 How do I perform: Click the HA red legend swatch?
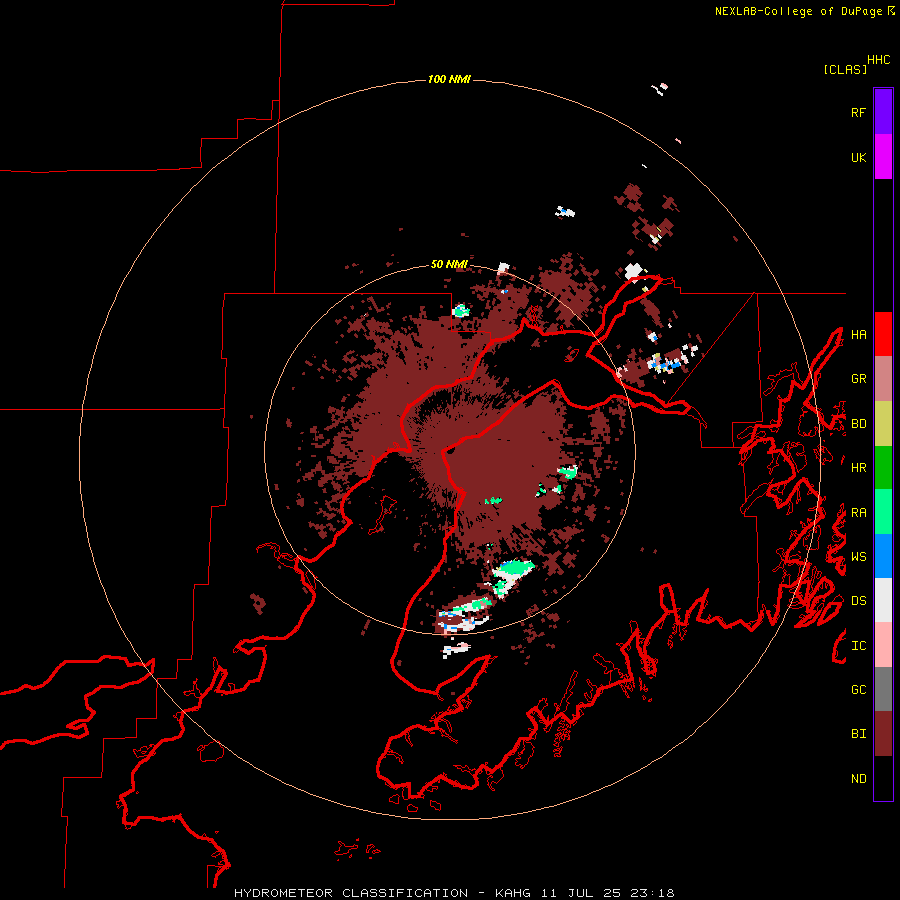click(883, 334)
